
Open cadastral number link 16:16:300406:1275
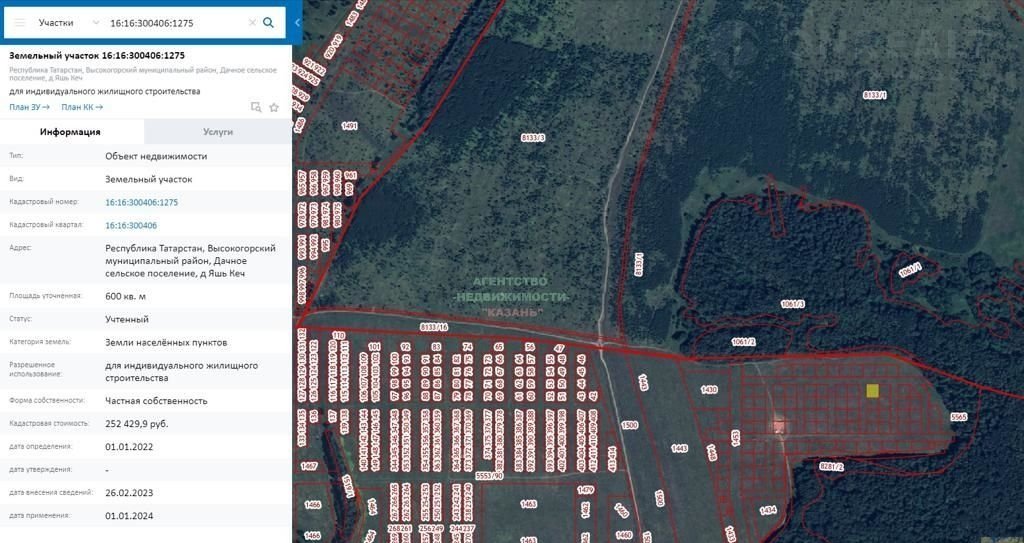tap(141, 202)
